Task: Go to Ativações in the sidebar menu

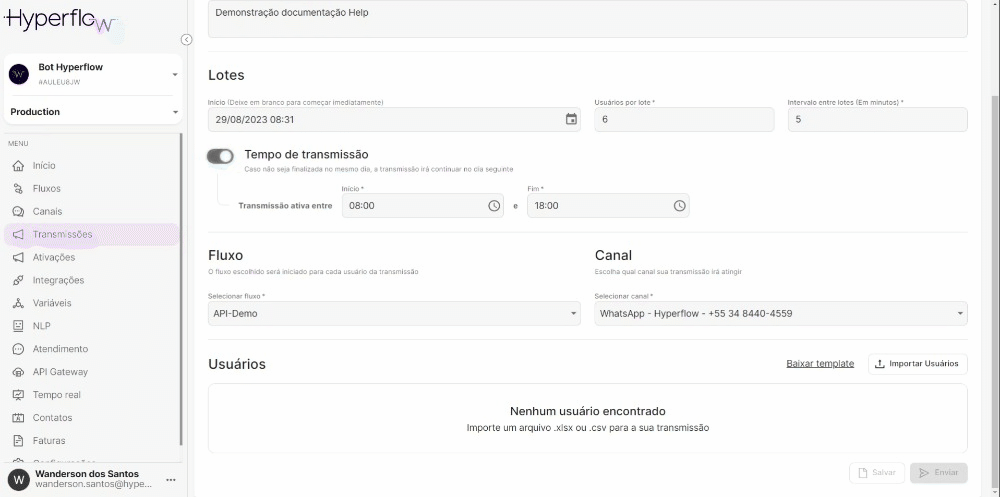Action: (x=53, y=257)
